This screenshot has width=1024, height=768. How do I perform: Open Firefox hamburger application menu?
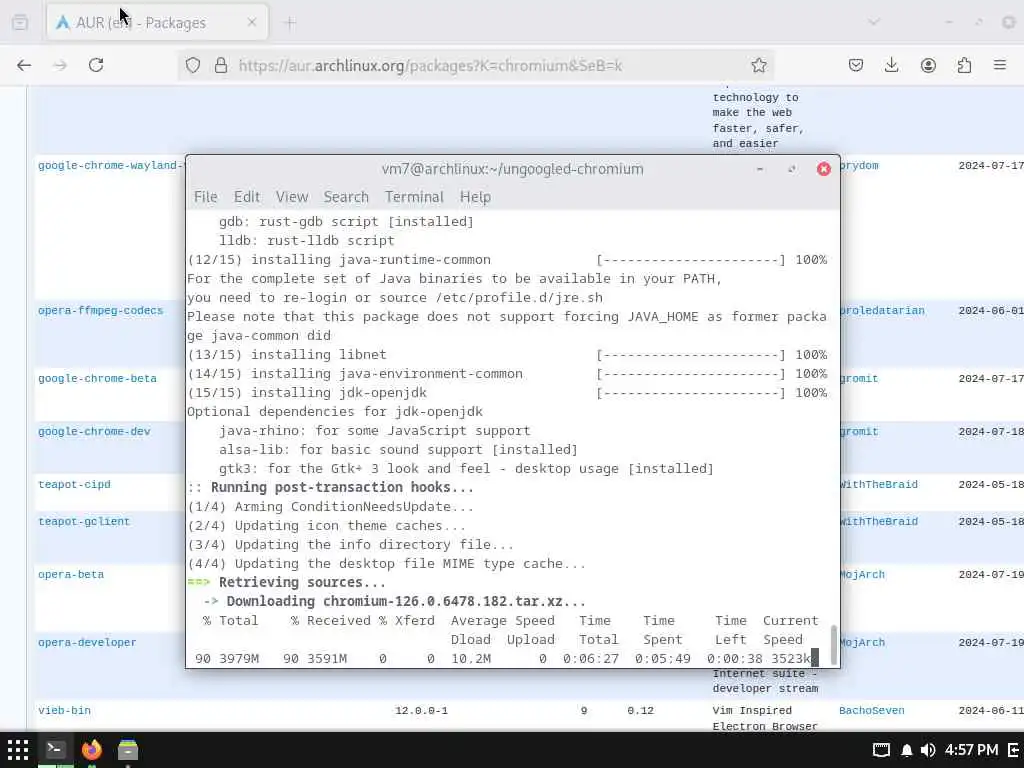1000,65
